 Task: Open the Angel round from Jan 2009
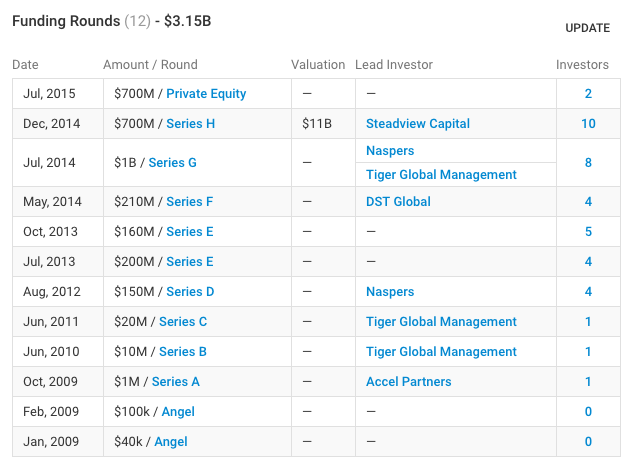coord(171,442)
